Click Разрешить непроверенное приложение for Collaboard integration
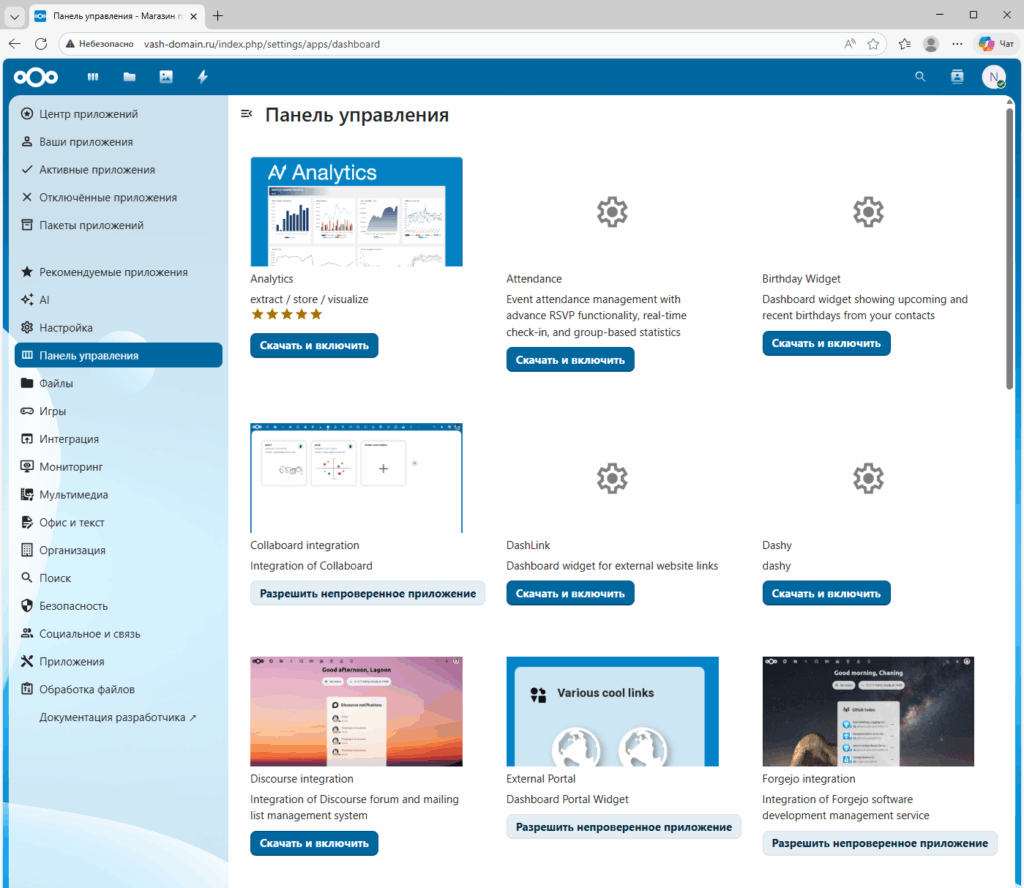 pyautogui.click(x=367, y=592)
